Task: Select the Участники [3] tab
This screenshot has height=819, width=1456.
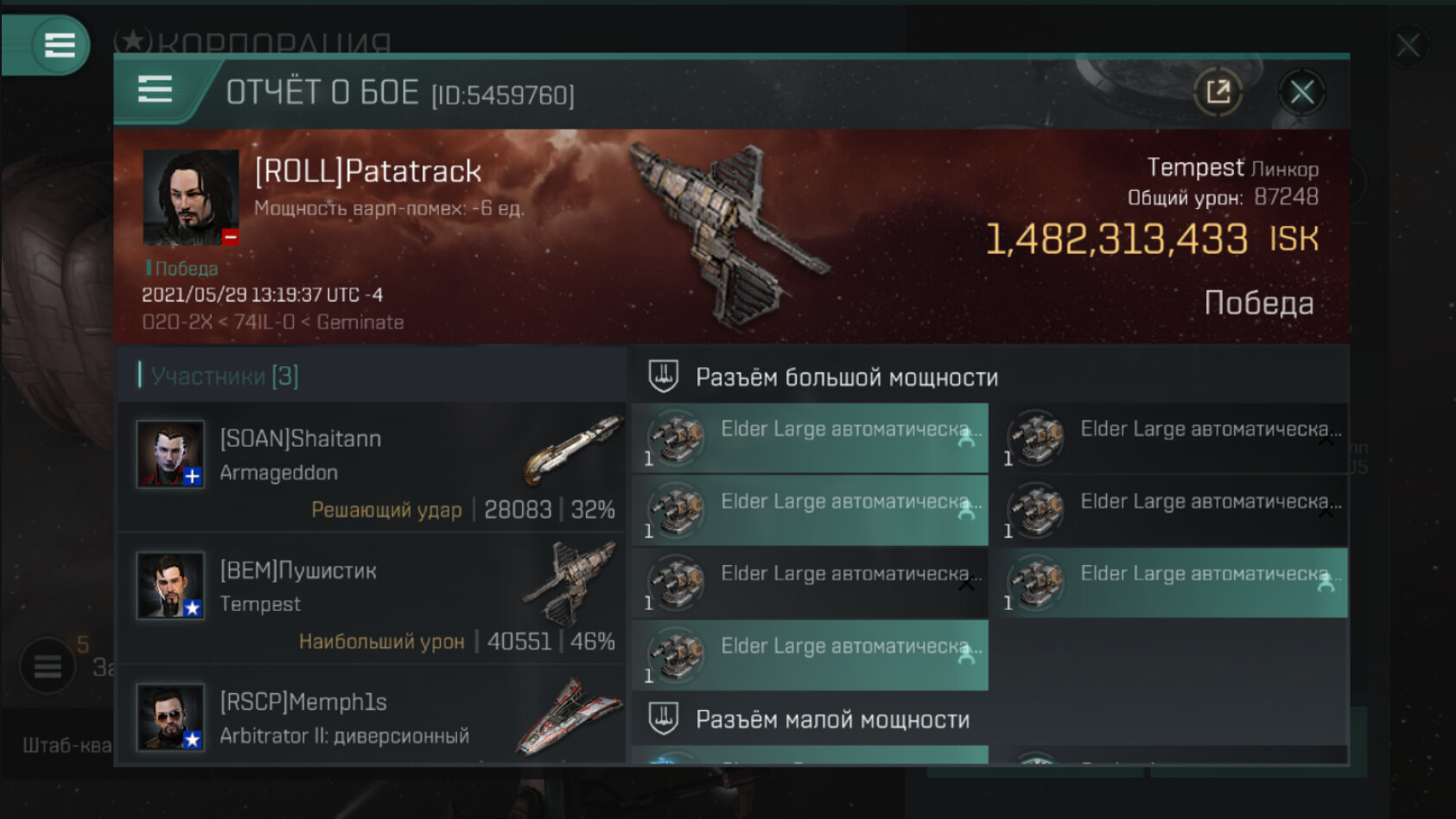Action: [225, 376]
